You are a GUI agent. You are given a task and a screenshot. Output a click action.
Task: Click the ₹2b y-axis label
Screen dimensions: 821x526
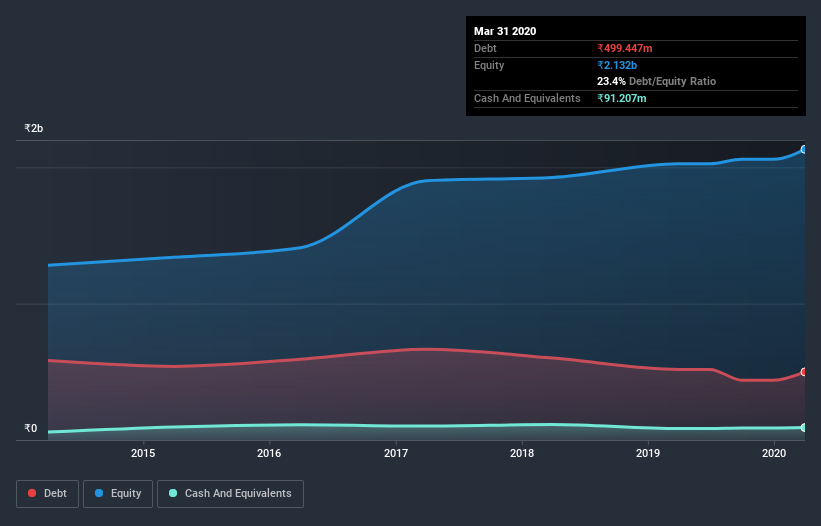(34, 128)
